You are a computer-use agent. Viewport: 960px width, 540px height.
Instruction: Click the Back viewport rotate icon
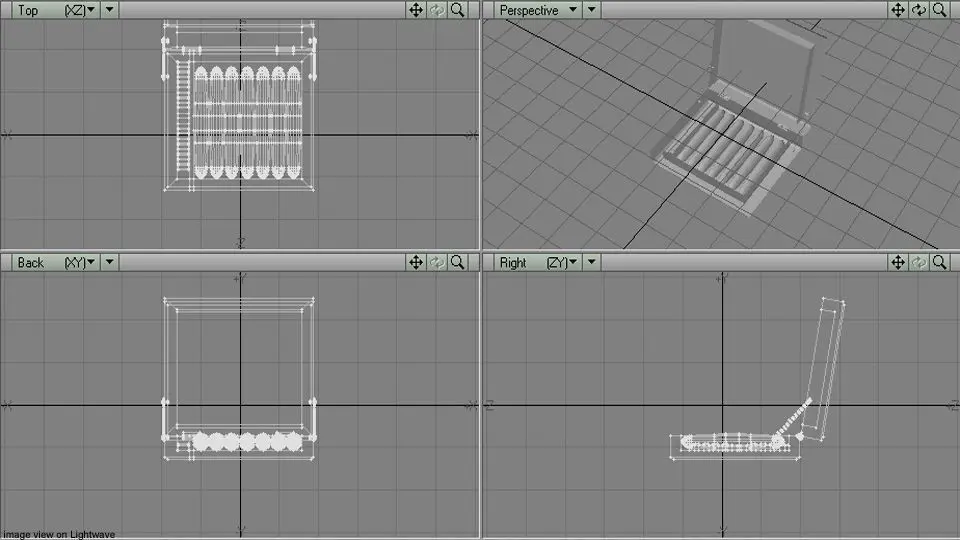[x=437, y=262]
